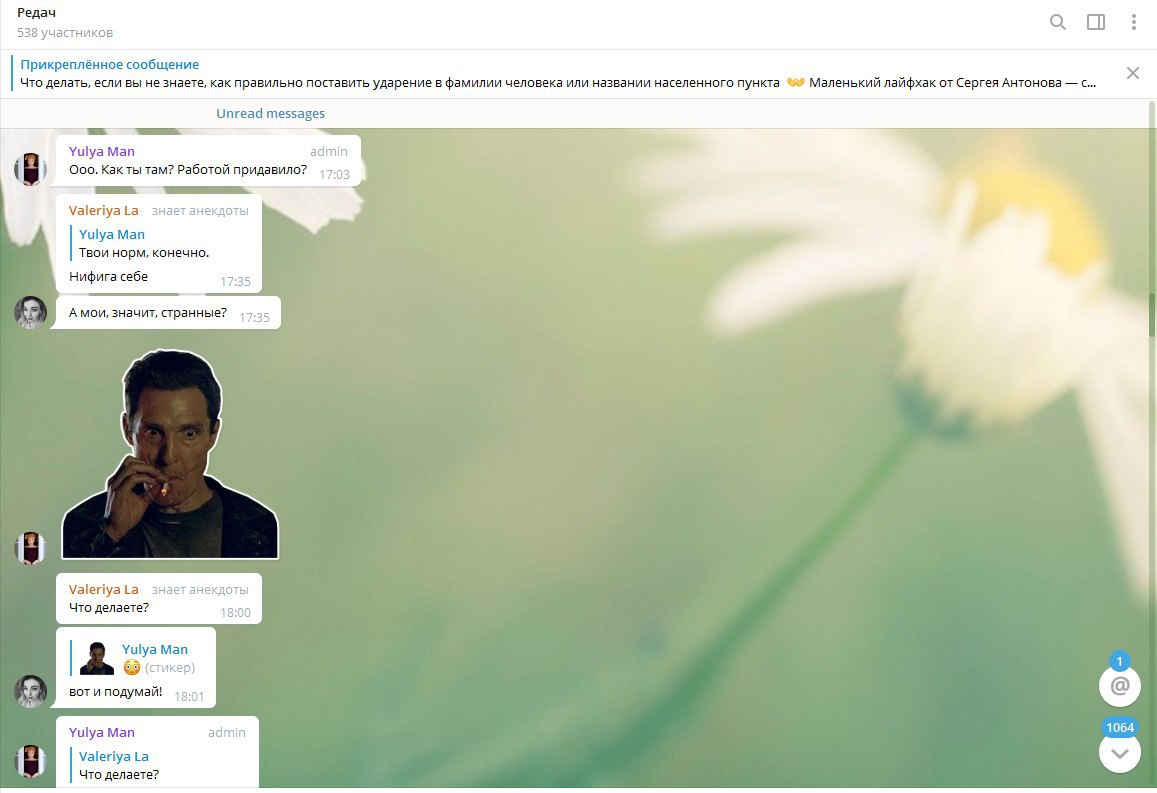The width and height of the screenshot is (1157, 793).
Task: Click the smoking man sticker
Action: point(170,454)
